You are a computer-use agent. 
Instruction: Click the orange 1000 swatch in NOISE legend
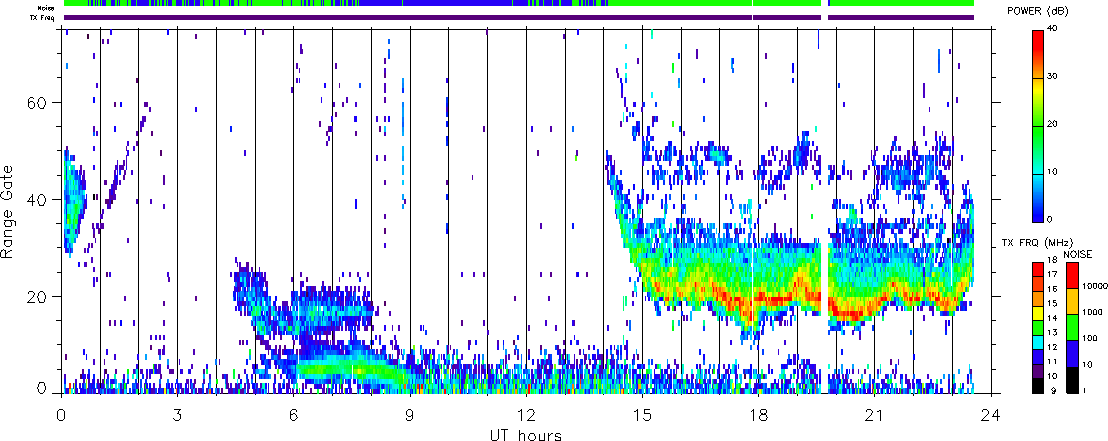click(x=1073, y=302)
